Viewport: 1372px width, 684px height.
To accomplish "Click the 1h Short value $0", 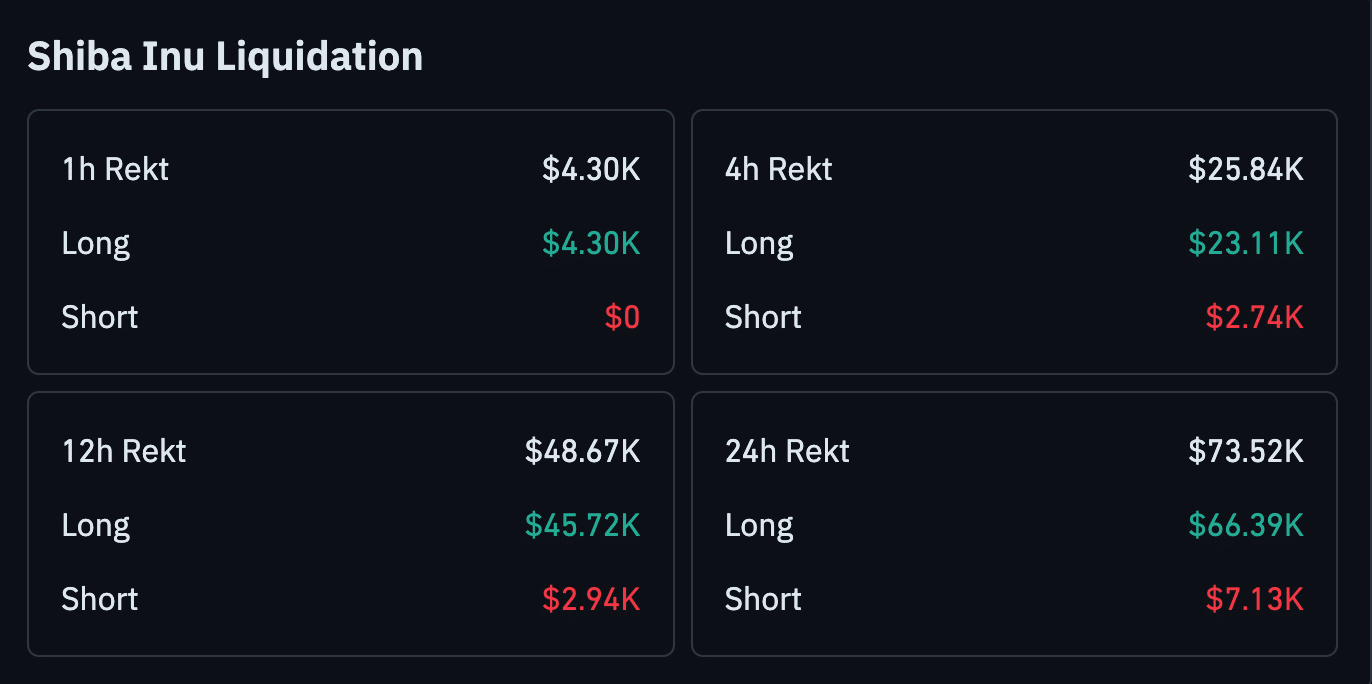I will [x=622, y=317].
